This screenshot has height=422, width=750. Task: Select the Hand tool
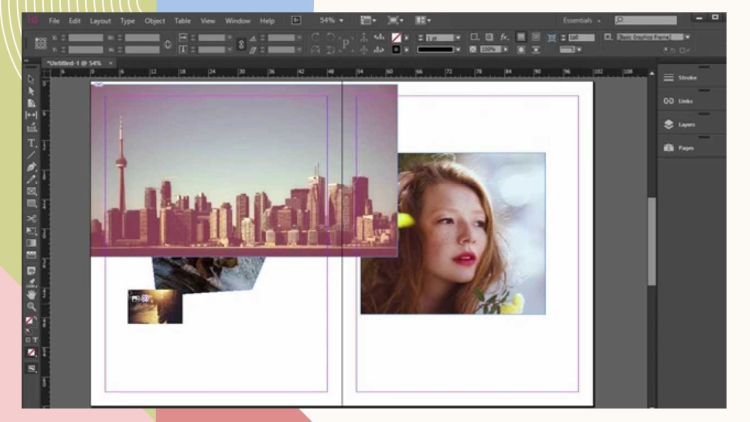tap(31, 295)
